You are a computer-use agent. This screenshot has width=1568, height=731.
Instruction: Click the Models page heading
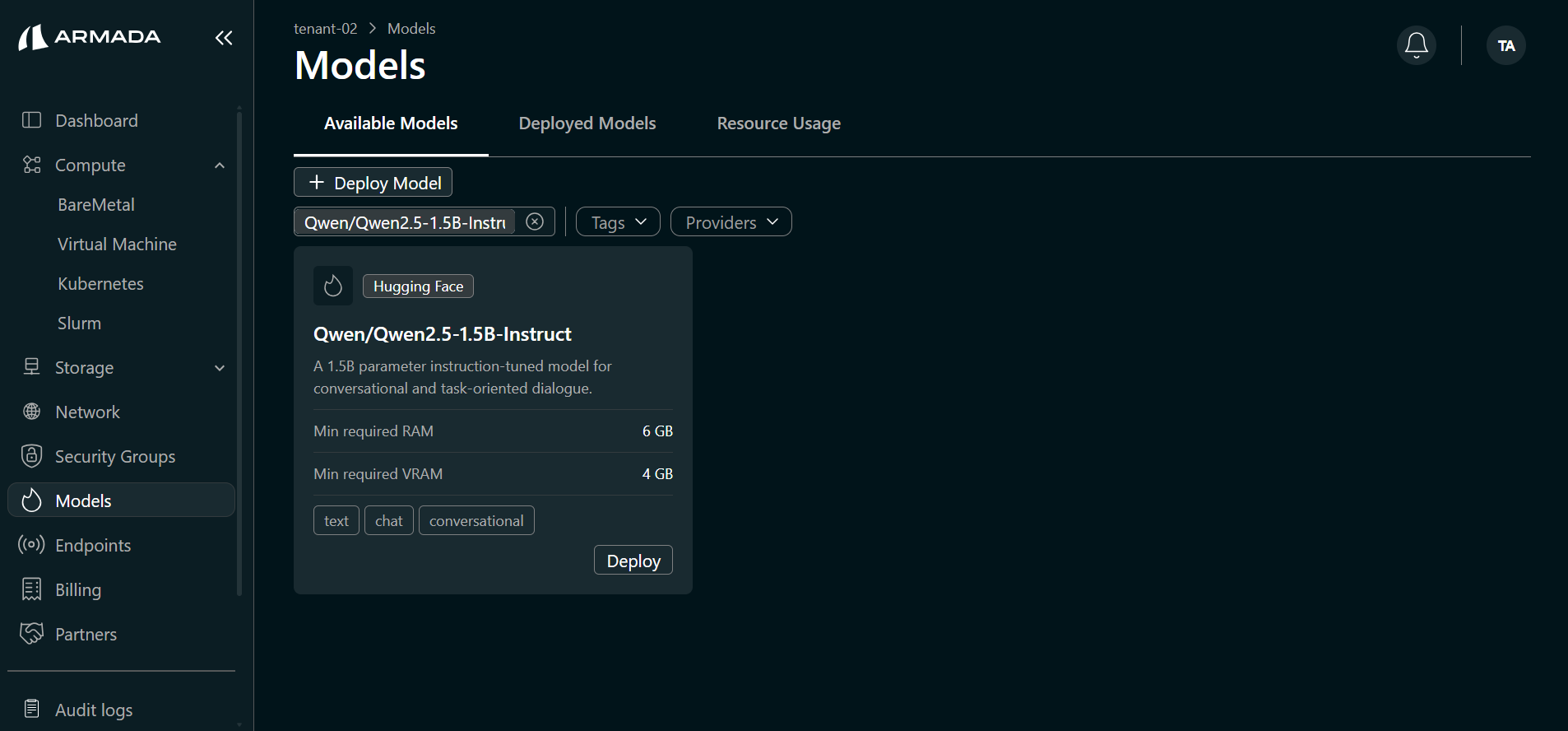tap(360, 65)
